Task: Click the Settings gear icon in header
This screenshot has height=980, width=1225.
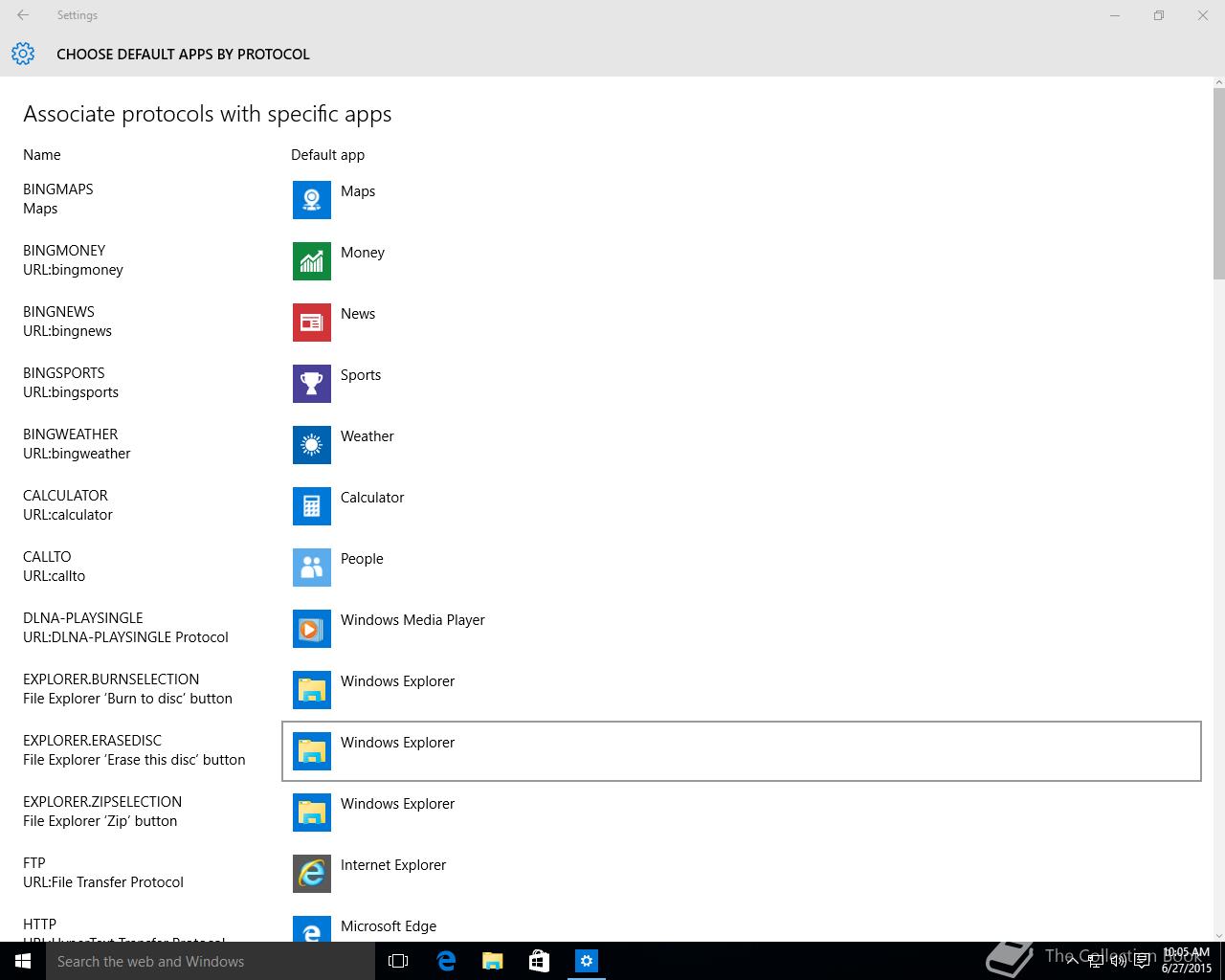Action: 23,54
